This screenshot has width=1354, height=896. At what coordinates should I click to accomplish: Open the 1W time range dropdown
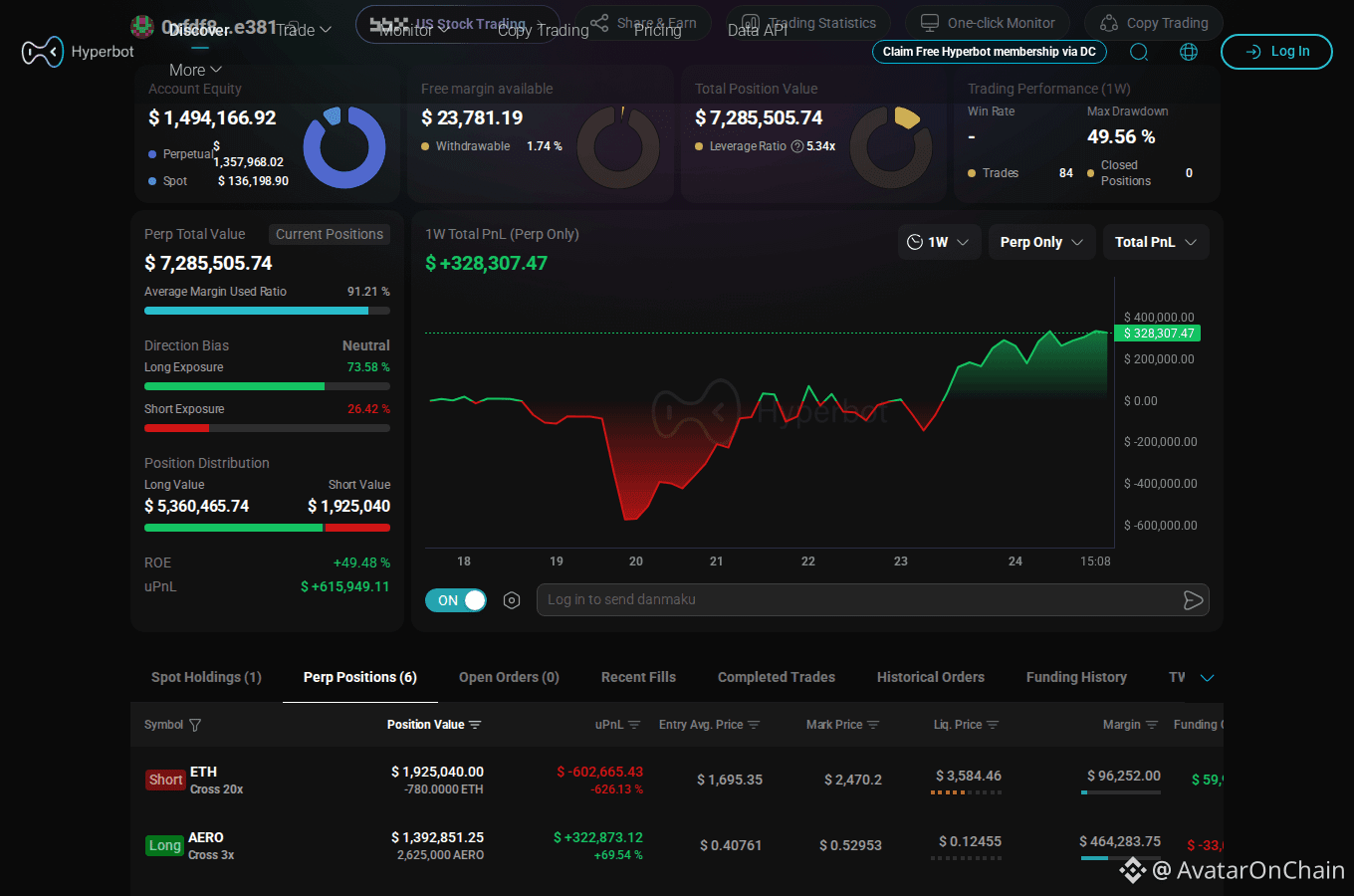click(940, 242)
